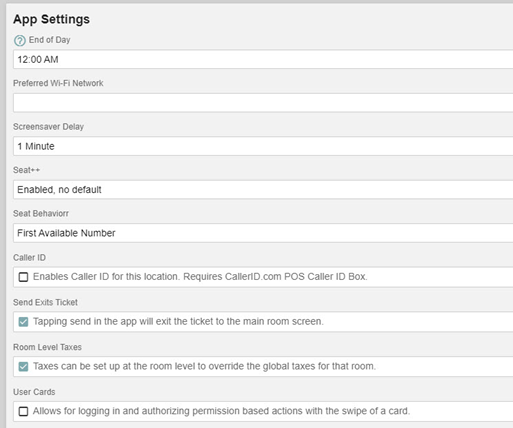The height and width of the screenshot is (428, 513).
Task: Uncheck the Send Exits Ticket checkbox
Action: tap(23, 322)
